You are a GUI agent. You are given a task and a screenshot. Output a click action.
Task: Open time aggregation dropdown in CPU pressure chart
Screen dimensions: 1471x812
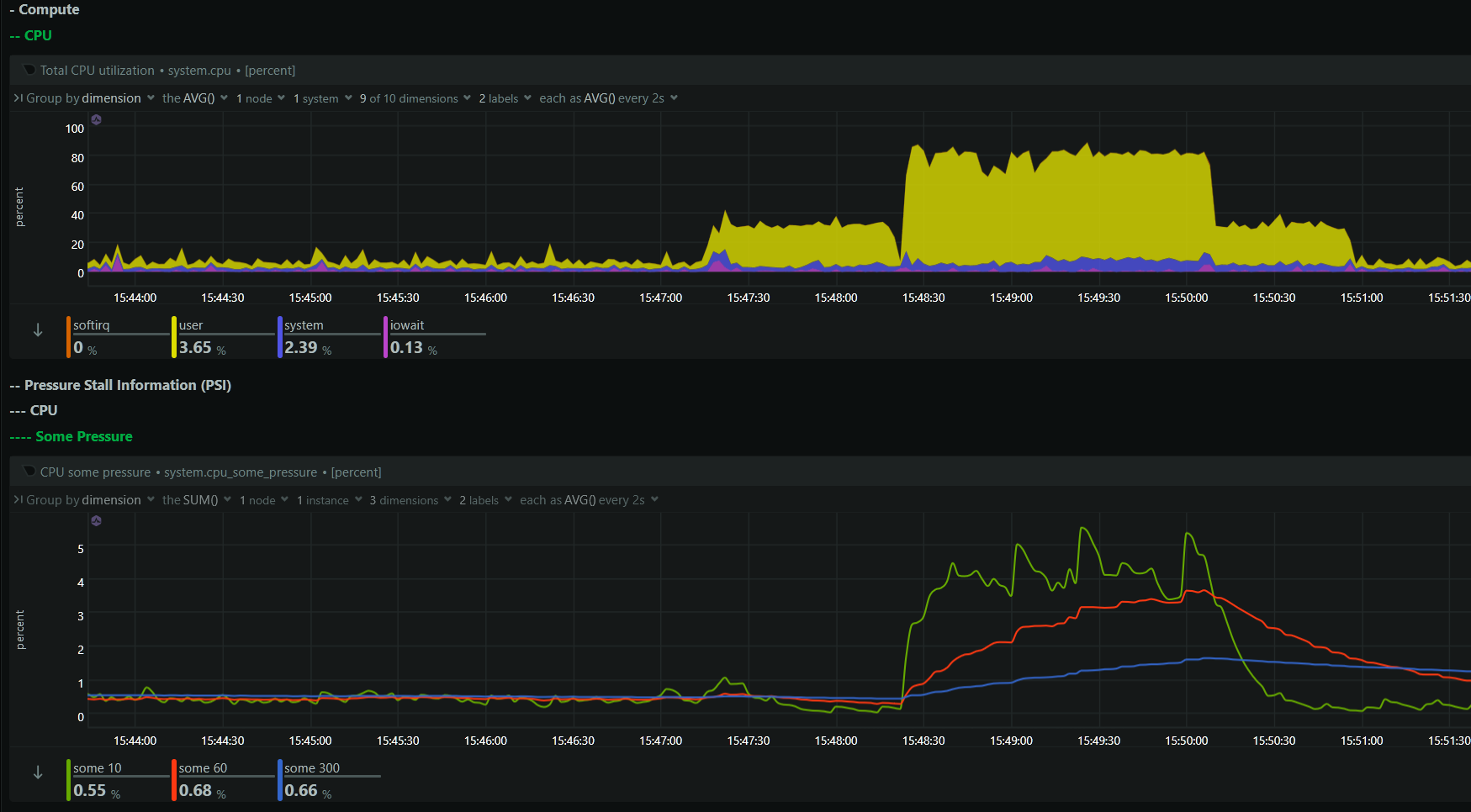[x=590, y=500]
